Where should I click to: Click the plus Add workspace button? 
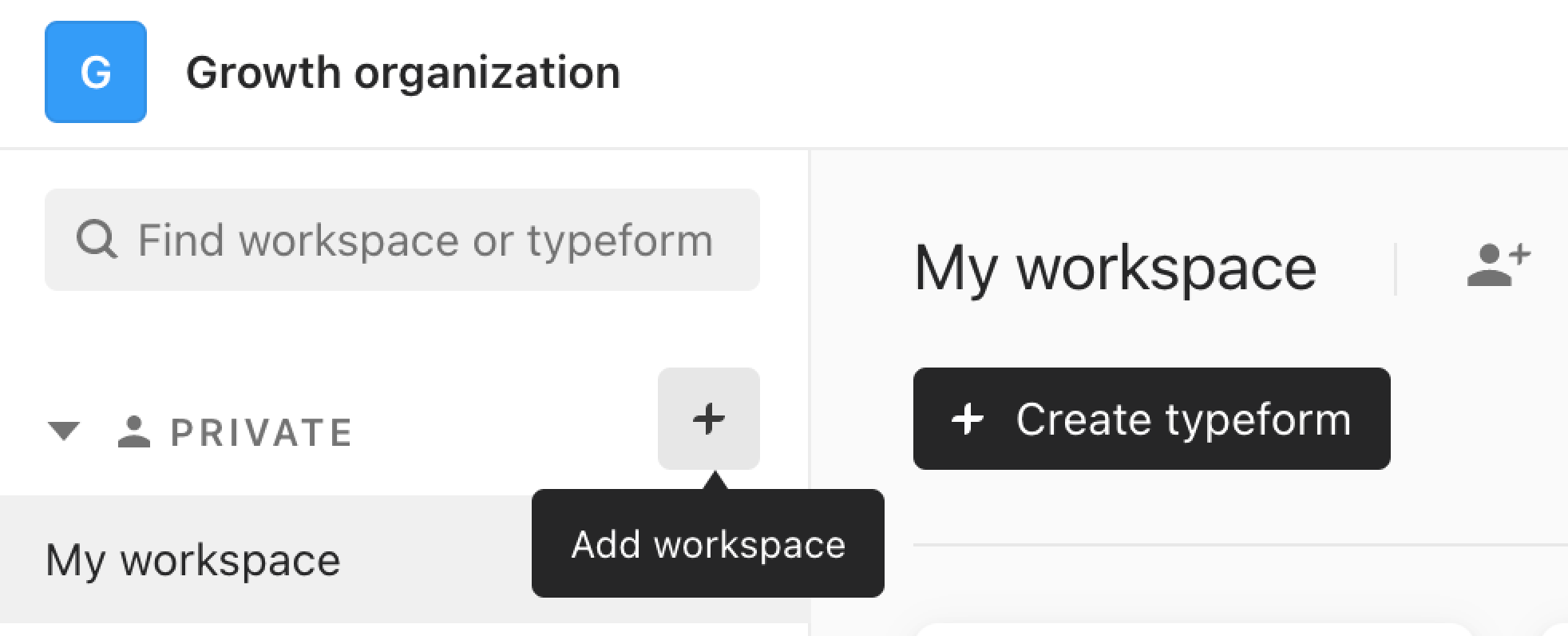(709, 419)
